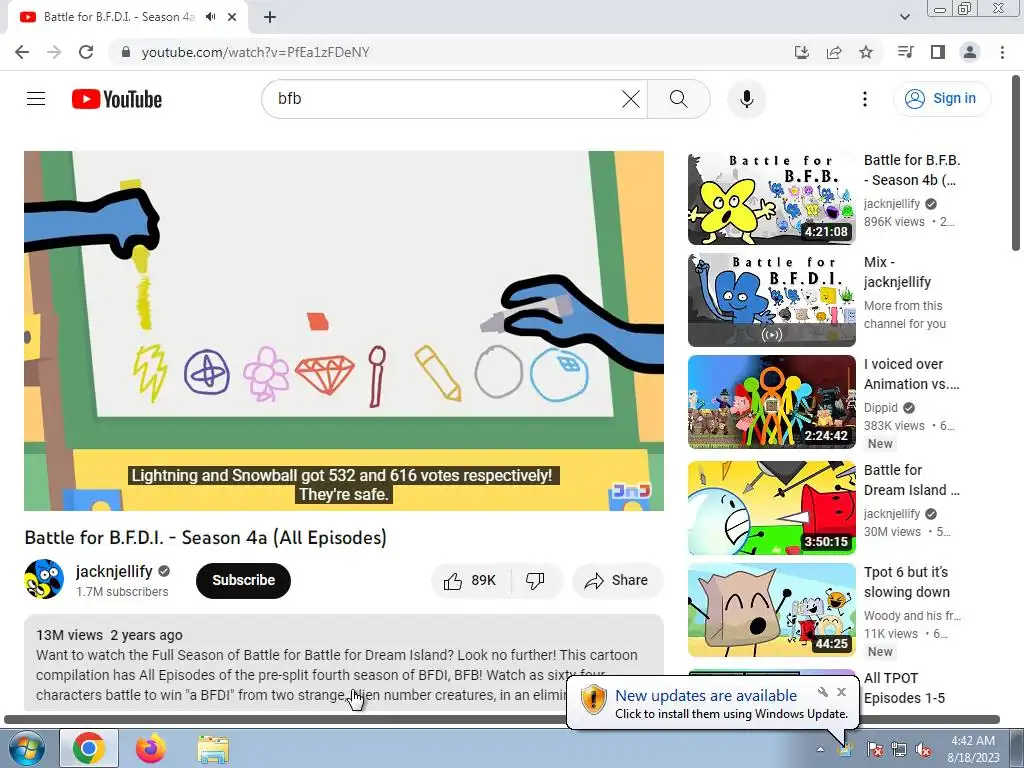The image size is (1024, 768).
Task: Go forward in browser history
Action: [54, 52]
